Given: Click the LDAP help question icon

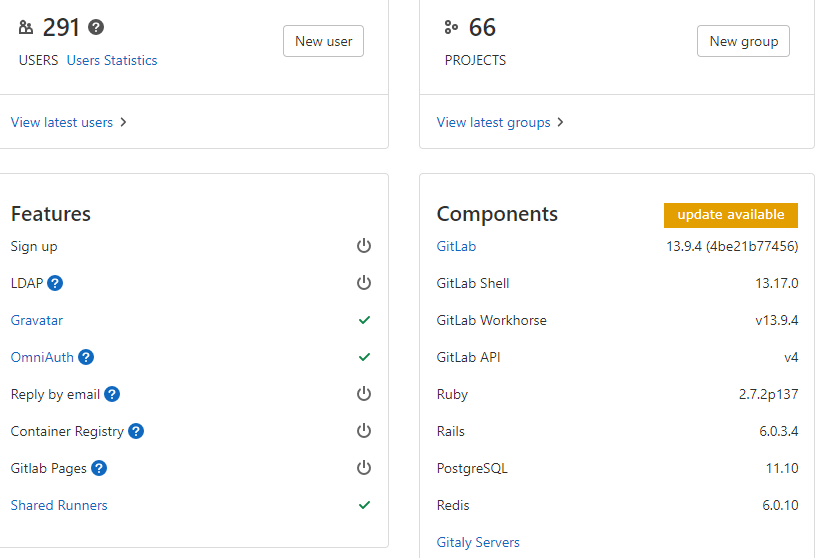Looking at the screenshot, I should tap(56, 283).
